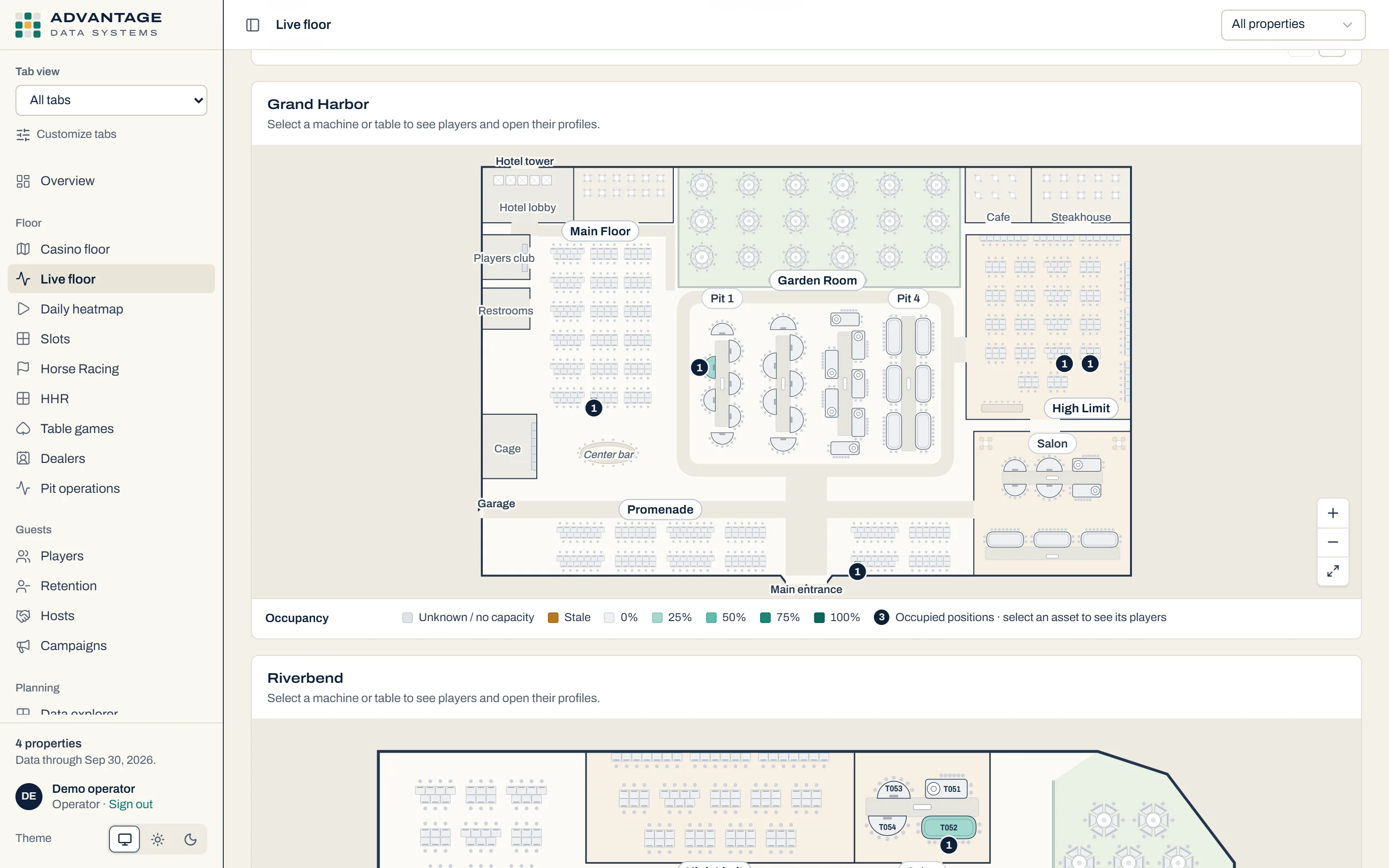
Task: Go to the HHR section
Action: coord(111,398)
